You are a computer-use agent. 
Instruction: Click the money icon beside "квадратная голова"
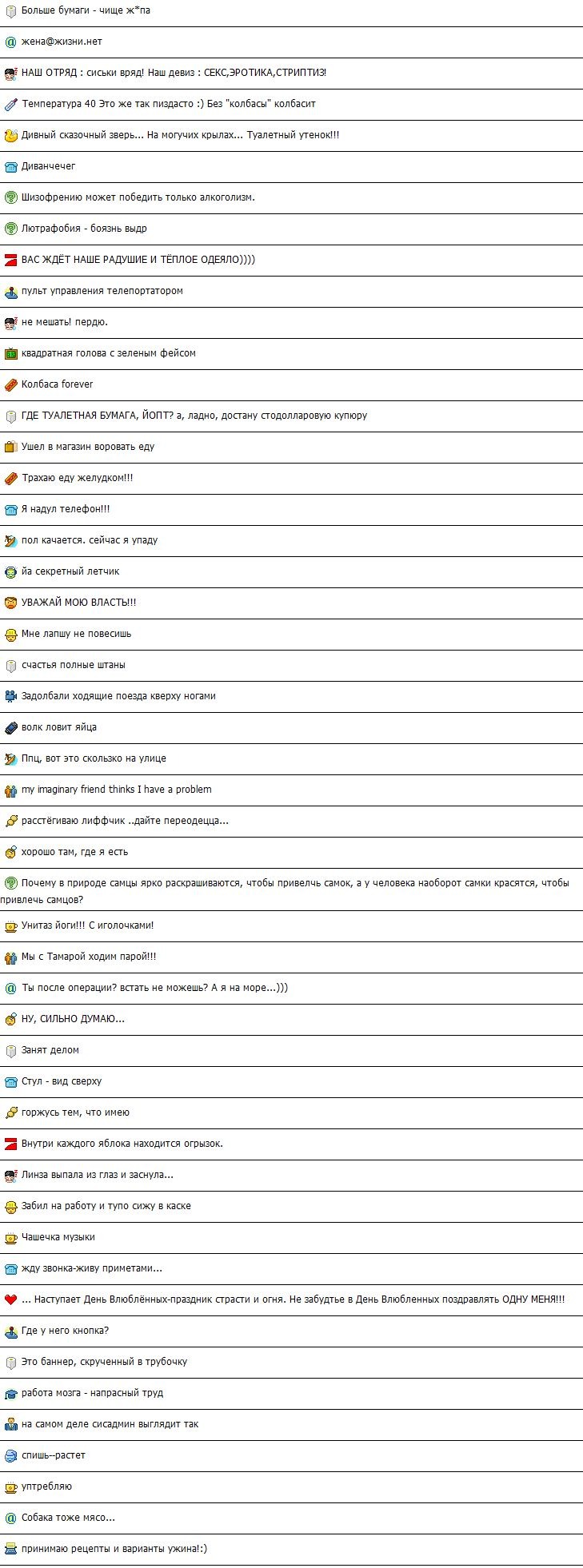(x=10, y=353)
